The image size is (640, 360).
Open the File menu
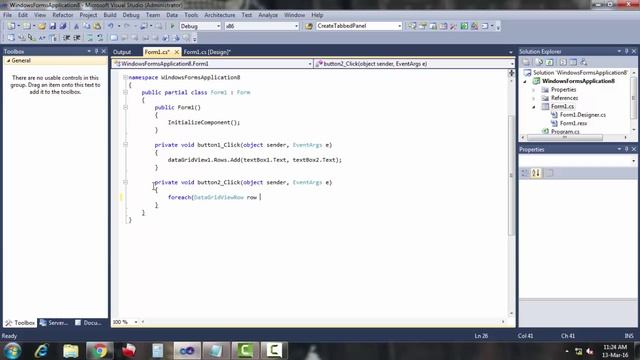pos(7,15)
